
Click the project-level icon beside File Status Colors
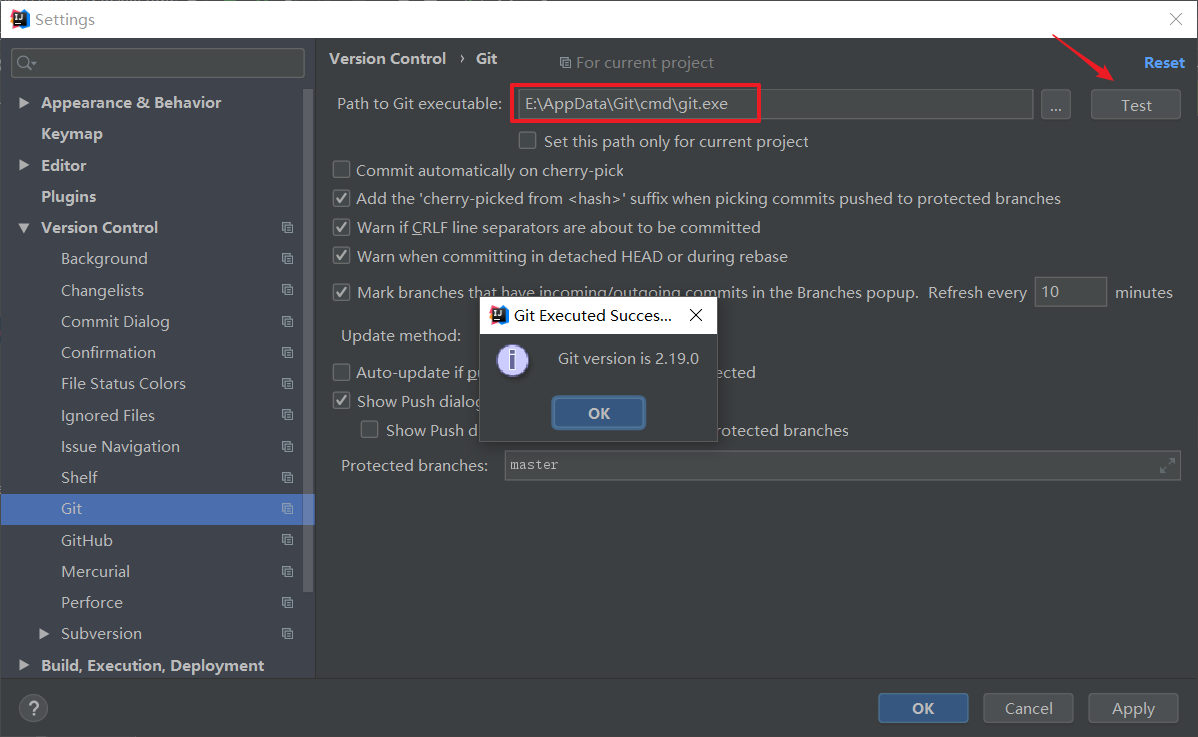pos(287,383)
